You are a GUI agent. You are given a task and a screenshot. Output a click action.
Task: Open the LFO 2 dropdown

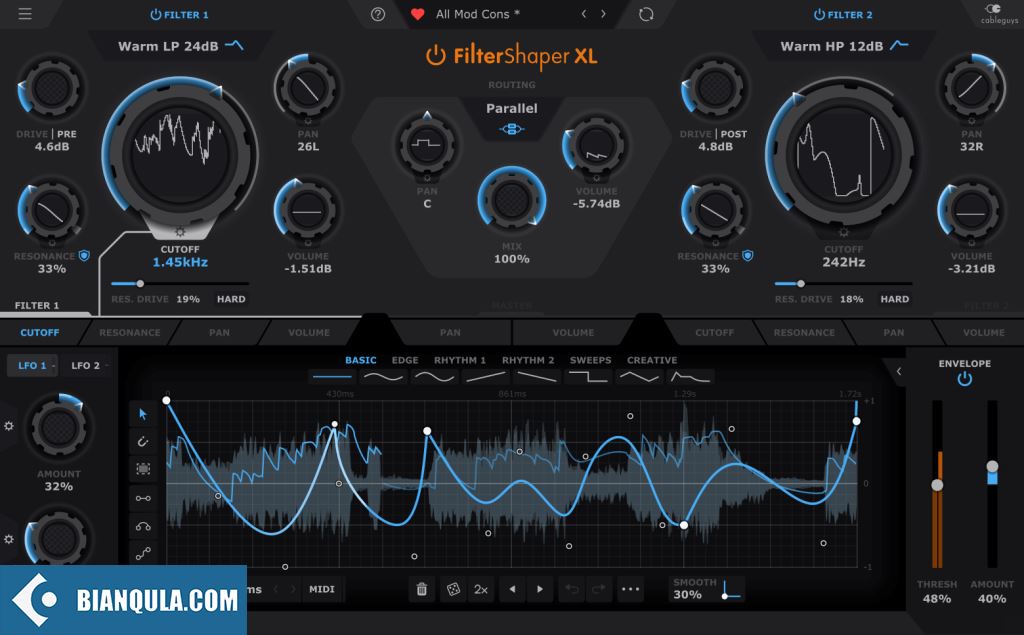click(89, 366)
